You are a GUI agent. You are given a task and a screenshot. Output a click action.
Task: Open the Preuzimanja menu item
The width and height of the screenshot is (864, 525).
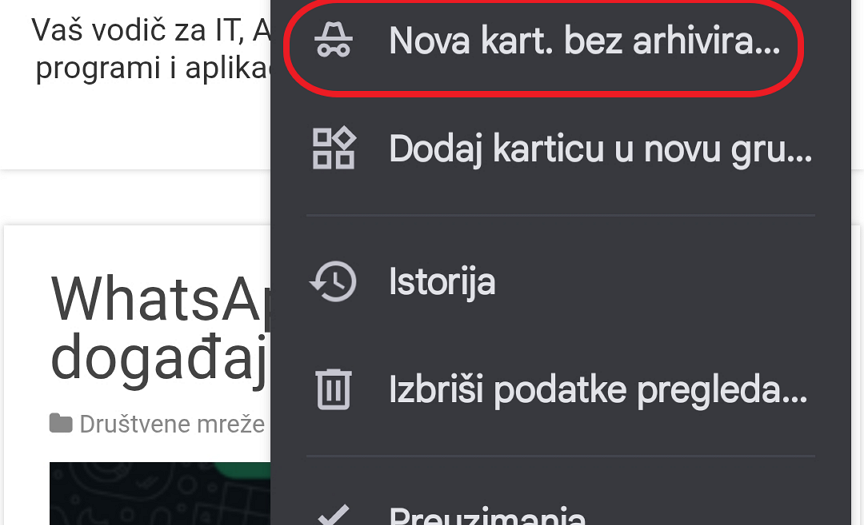pos(486,517)
